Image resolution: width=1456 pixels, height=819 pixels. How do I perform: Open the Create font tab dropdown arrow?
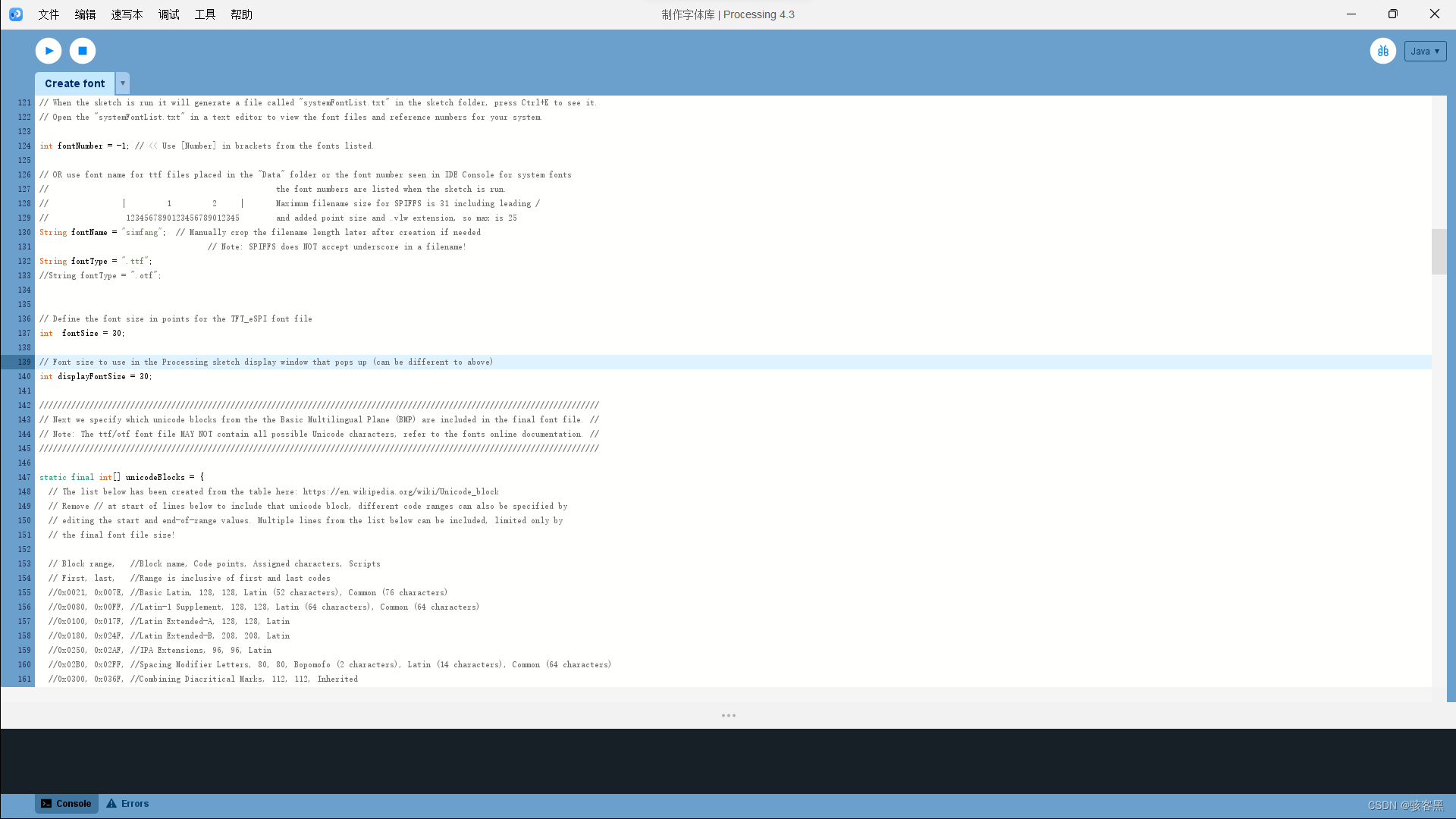pos(122,83)
